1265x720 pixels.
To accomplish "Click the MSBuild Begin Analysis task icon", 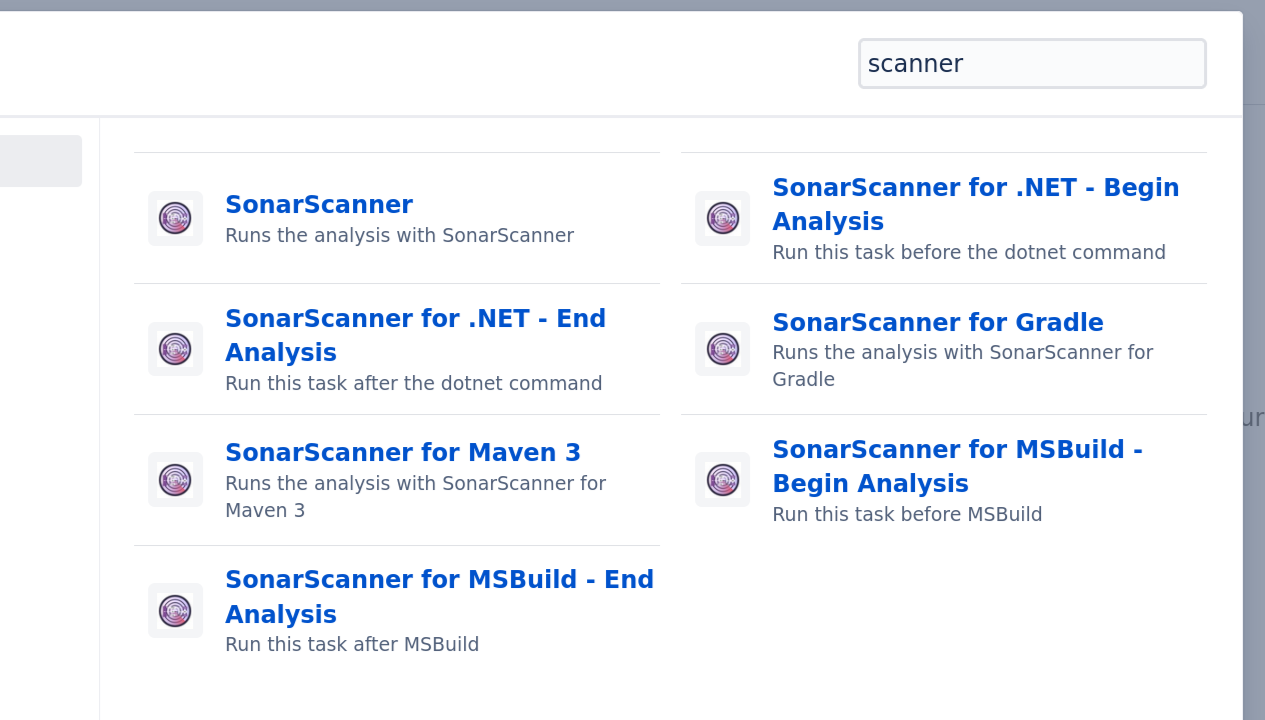I will [x=722, y=480].
